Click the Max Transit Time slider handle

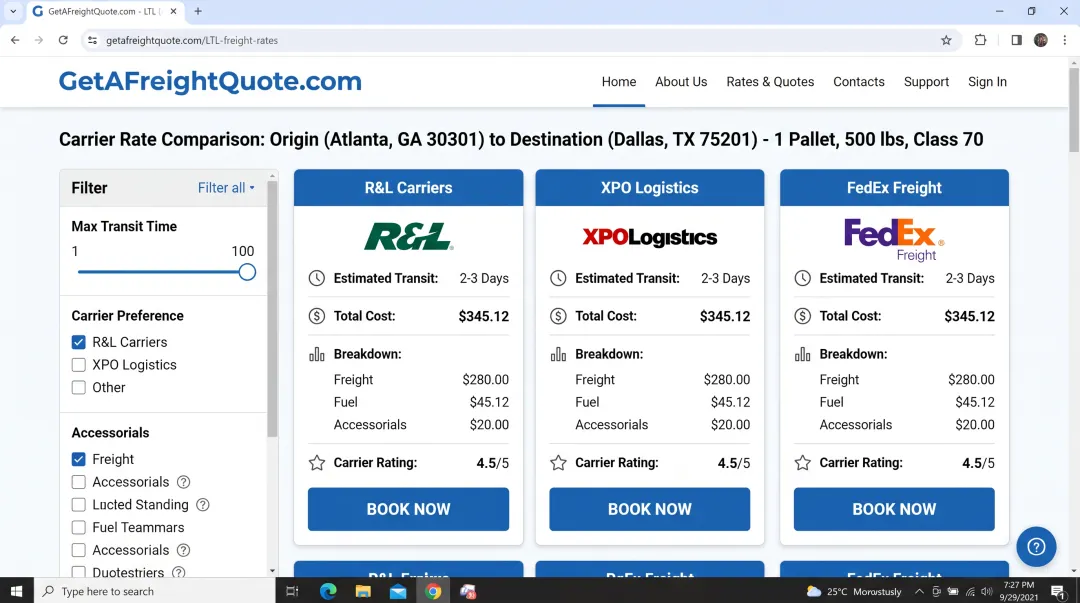[x=247, y=272]
